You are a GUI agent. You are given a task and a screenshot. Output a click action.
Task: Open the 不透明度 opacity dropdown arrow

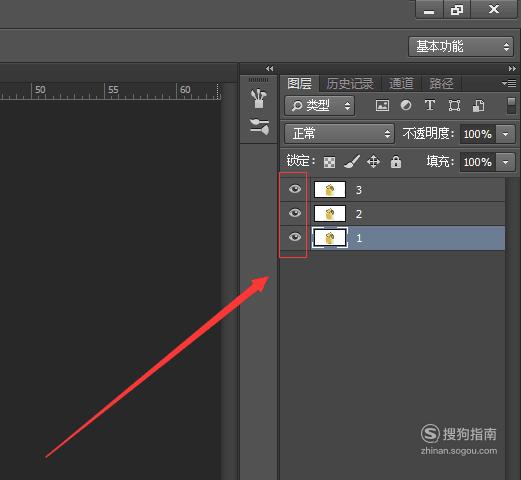(x=505, y=134)
